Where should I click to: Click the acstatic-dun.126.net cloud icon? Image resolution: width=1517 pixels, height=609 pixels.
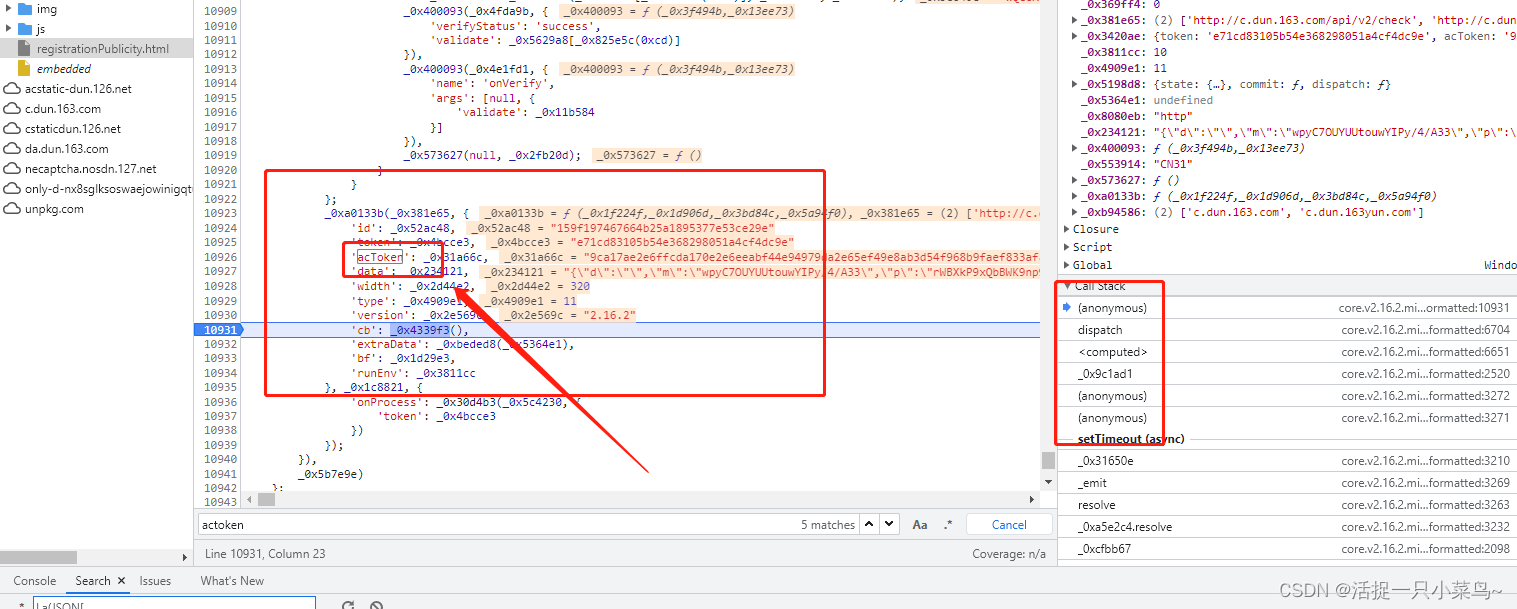click(12, 89)
